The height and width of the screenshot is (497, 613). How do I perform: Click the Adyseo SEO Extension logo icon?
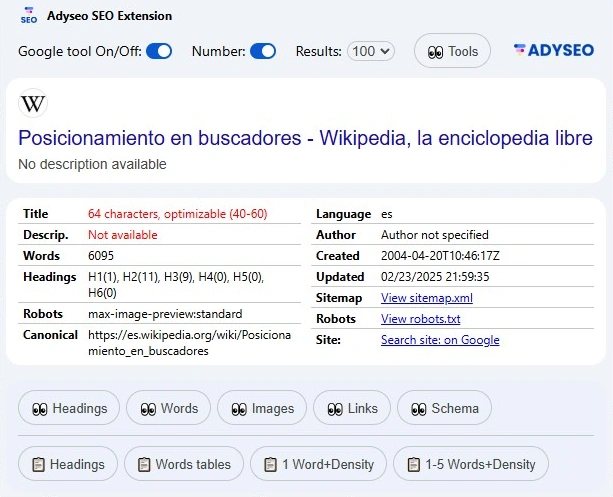[29, 16]
